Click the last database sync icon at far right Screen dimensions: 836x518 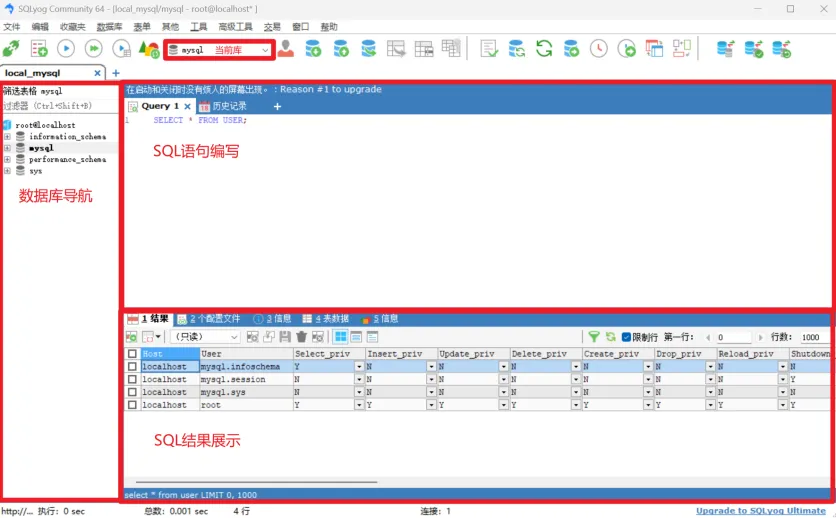(782, 49)
